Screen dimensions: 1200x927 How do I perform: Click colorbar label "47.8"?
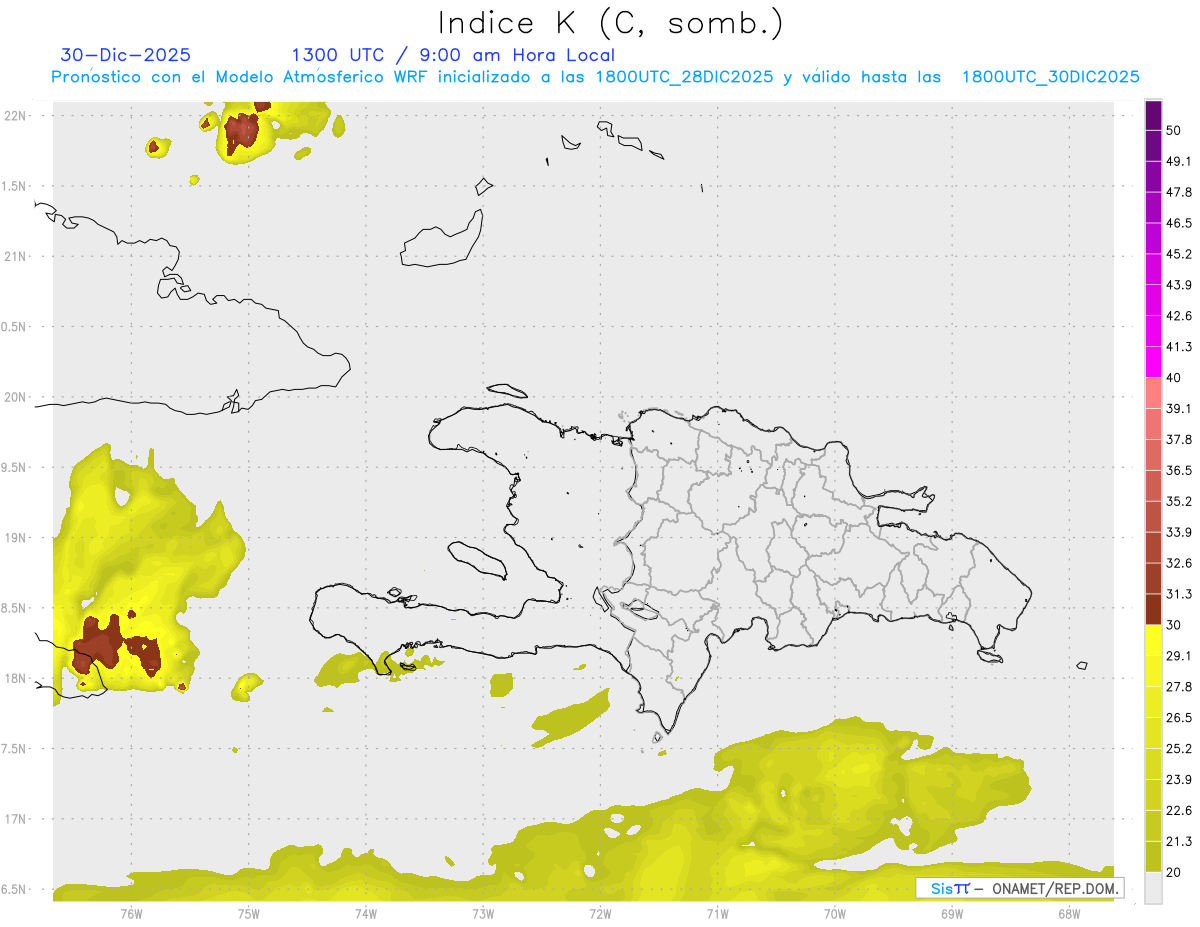click(1179, 192)
